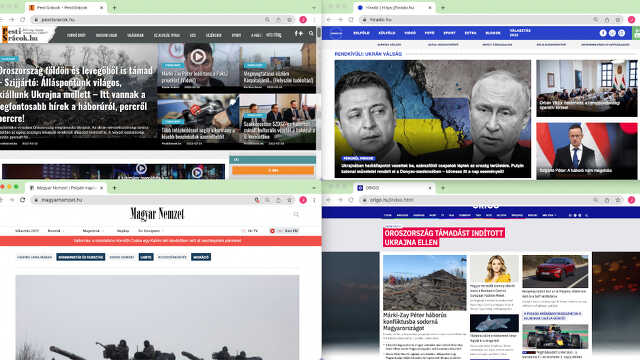This screenshot has height=360, width=640.
Task: Go back in the origo.hu window
Action: (x=329, y=200)
